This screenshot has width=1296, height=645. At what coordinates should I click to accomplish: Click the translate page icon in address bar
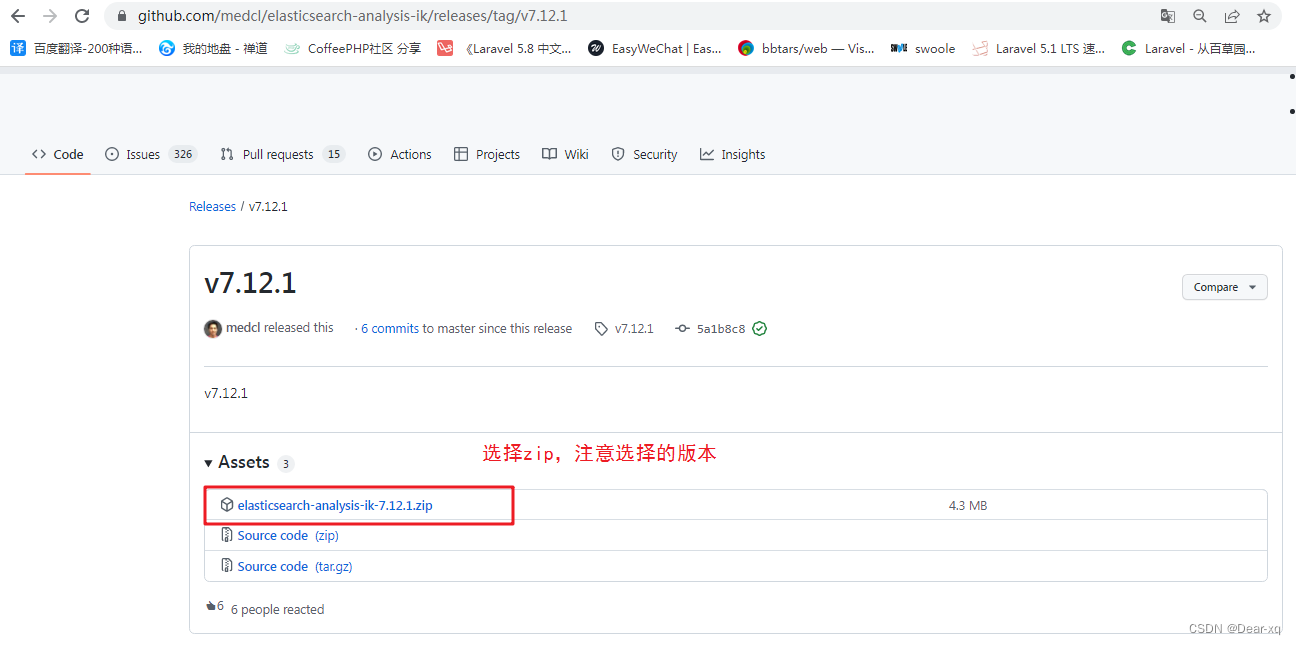(1167, 16)
